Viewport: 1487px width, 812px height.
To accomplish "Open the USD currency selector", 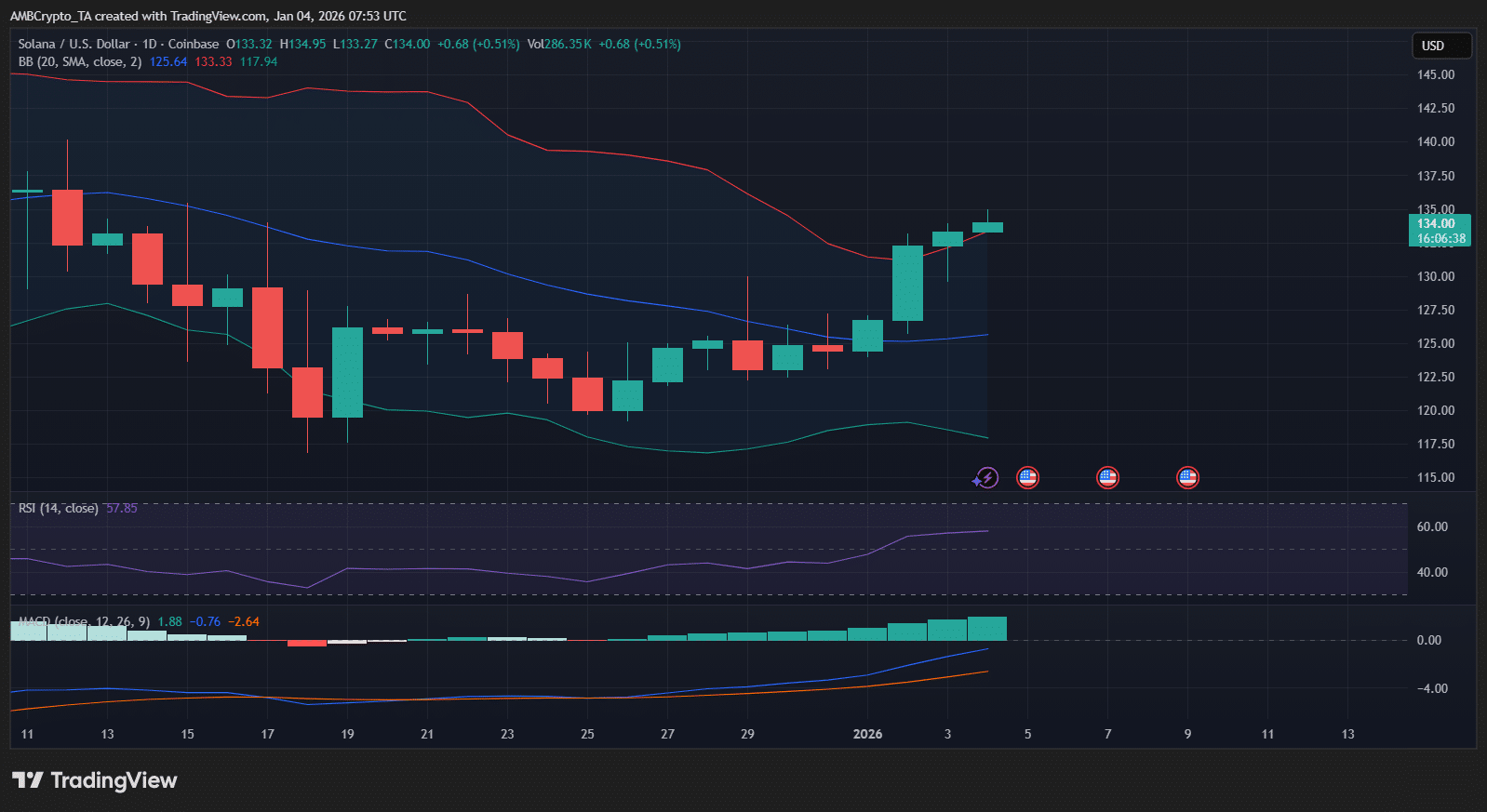I will tap(1441, 46).
